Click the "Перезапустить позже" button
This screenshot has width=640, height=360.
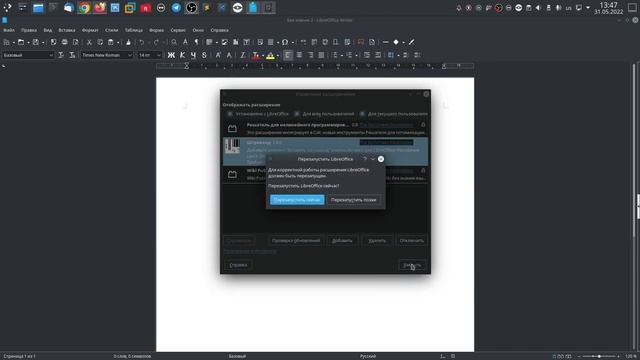tap(353, 200)
